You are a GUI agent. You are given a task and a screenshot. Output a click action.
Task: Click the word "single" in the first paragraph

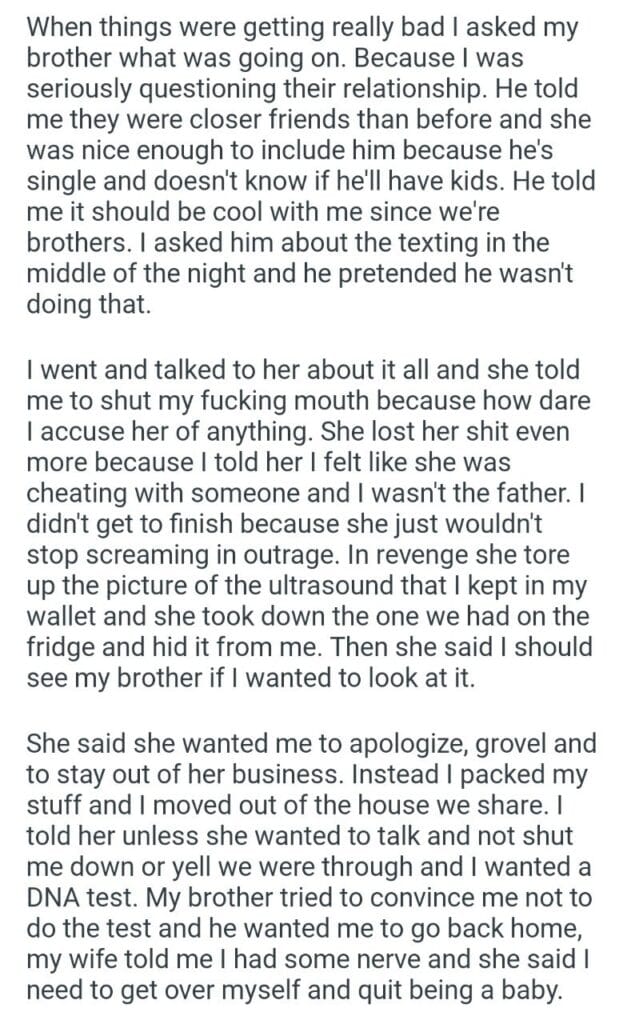pyautogui.click(x=57, y=178)
